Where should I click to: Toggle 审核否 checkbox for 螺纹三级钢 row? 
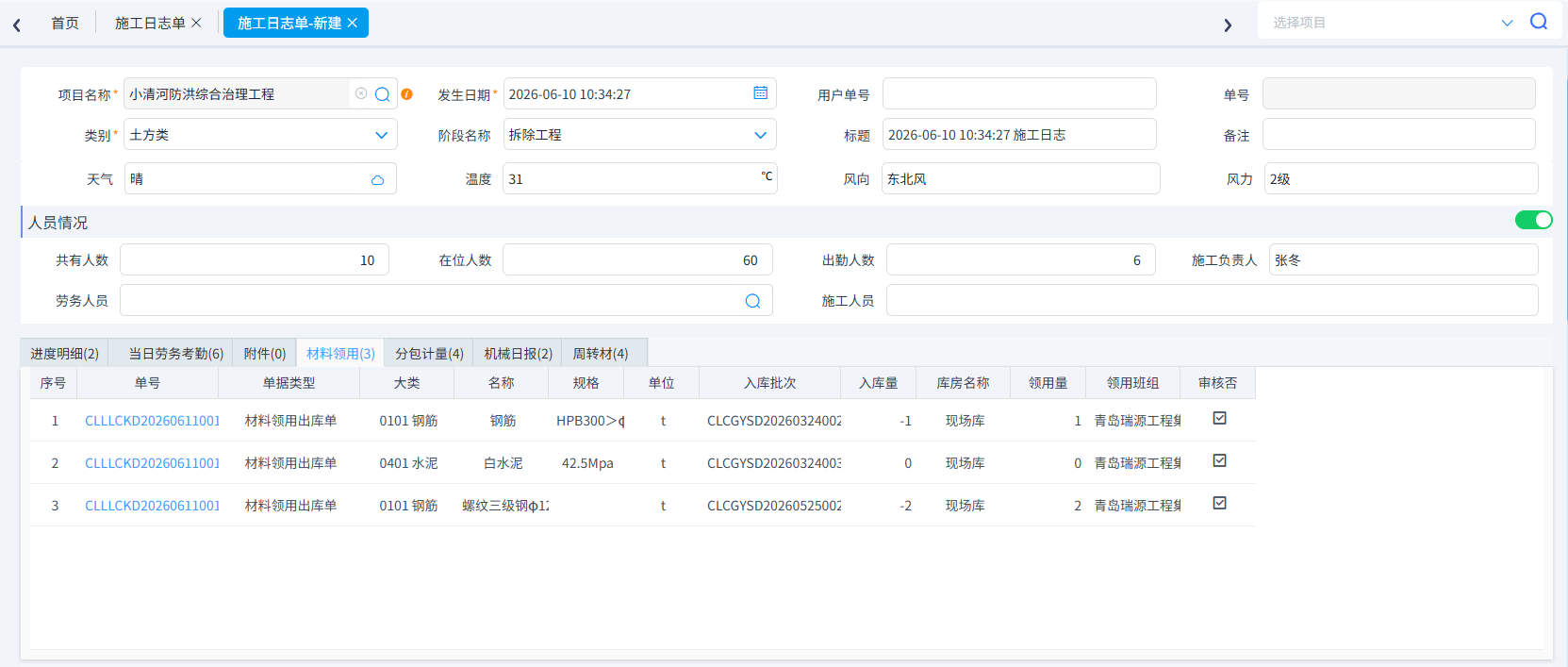[x=1219, y=503]
